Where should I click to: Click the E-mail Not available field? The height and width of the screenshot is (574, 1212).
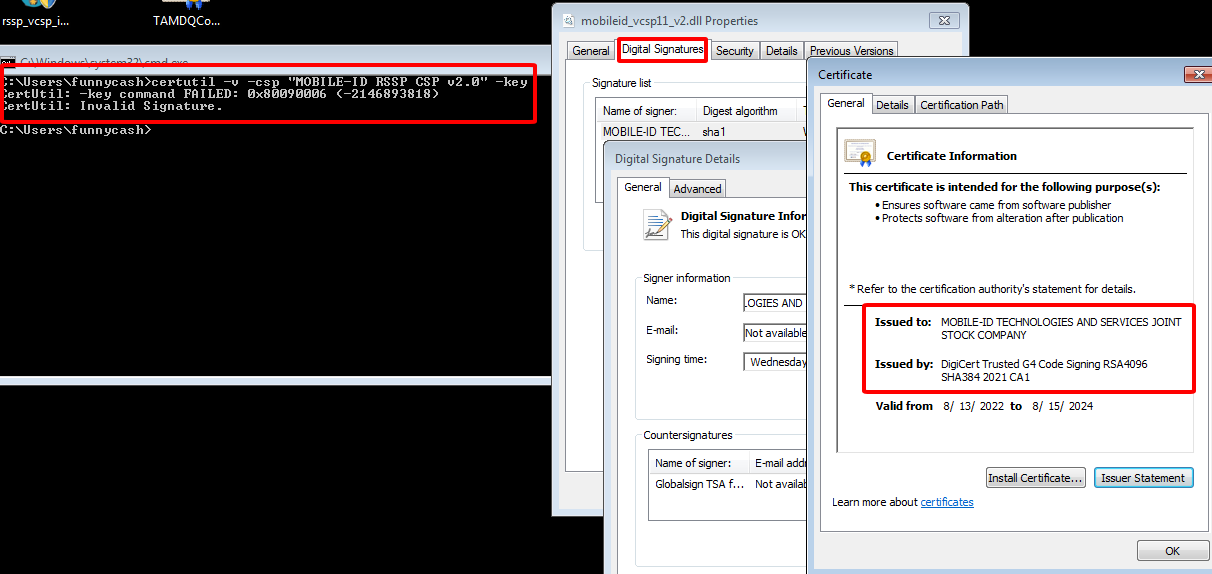click(x=774, y=333)
